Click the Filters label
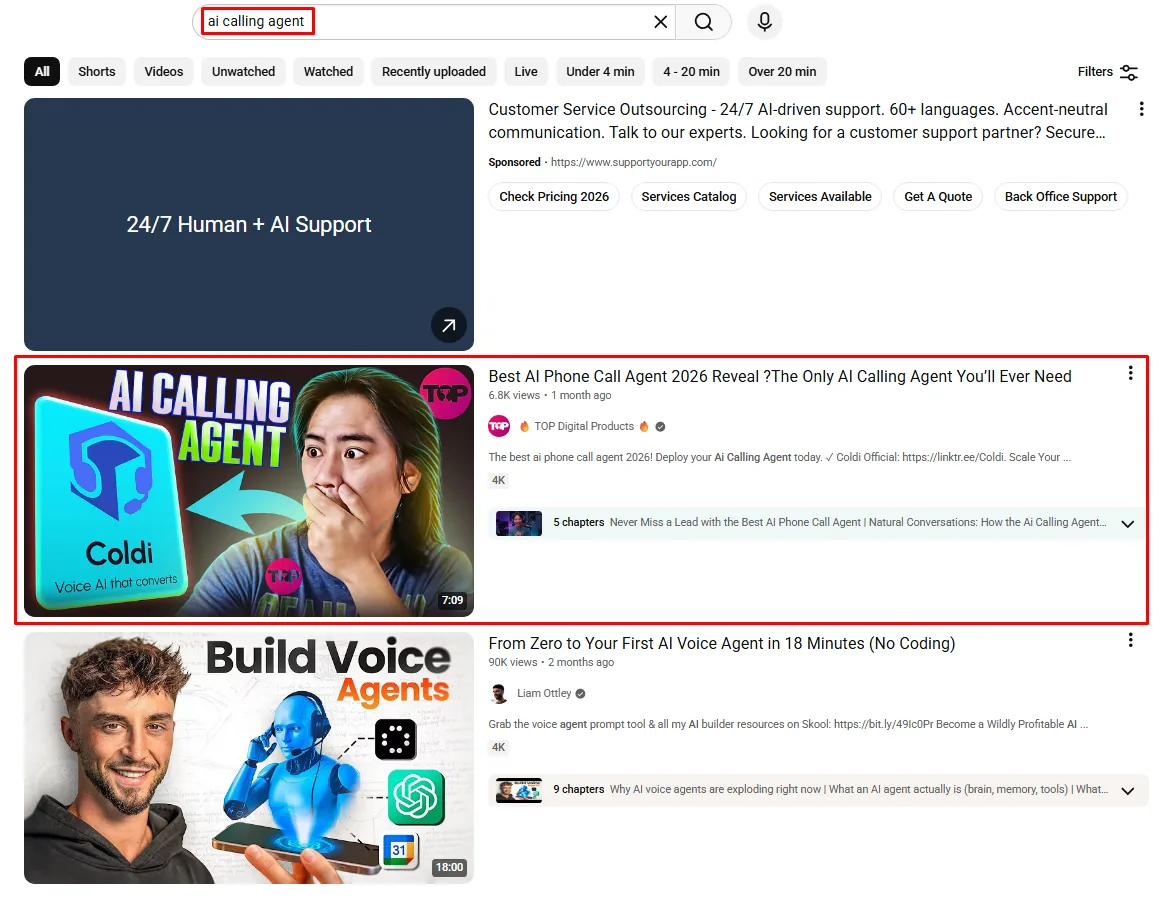 coord(1095,72)
